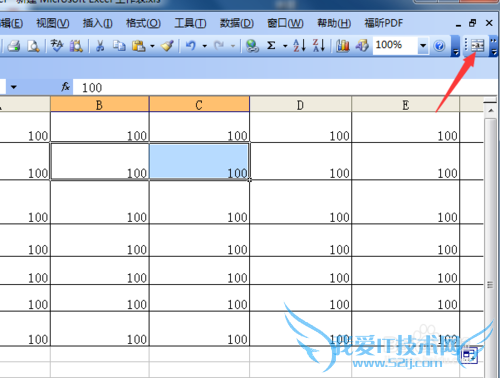Run the Spelling check tool
The width and height of the screenshot is (500, 378).
point(57,45)
